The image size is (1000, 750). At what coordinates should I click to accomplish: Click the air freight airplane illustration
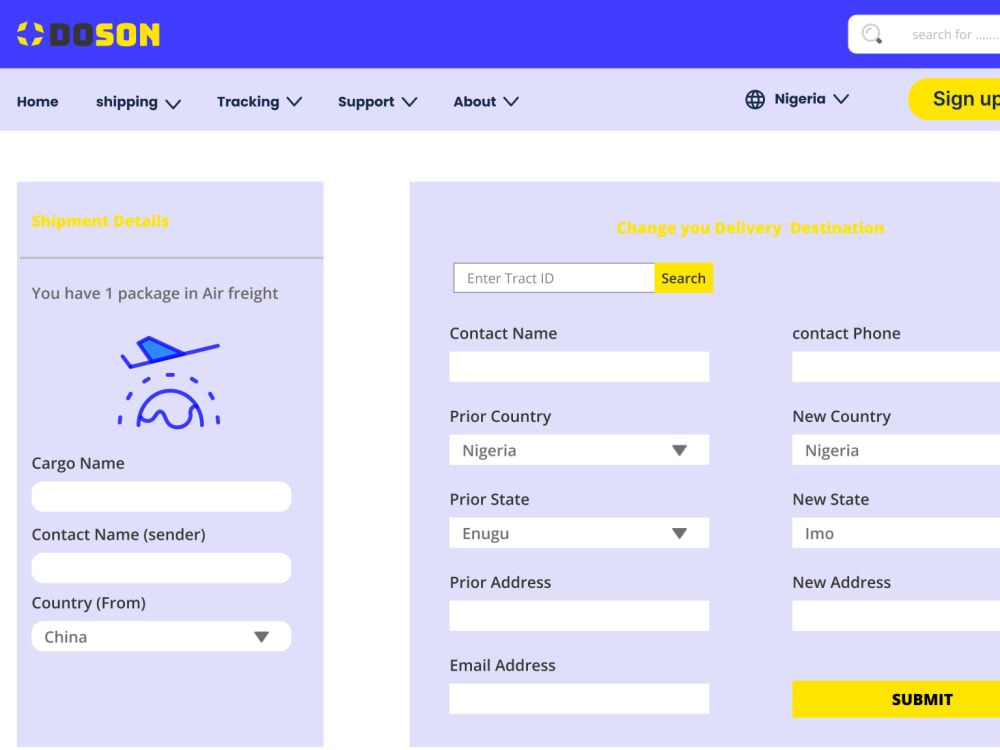[170, 382]
